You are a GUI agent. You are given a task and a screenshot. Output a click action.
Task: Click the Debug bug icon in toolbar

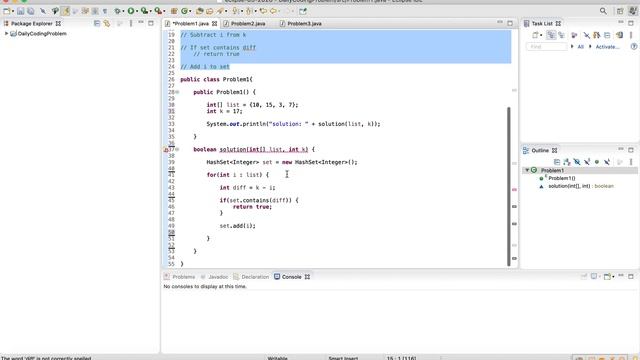pos(117,11)
